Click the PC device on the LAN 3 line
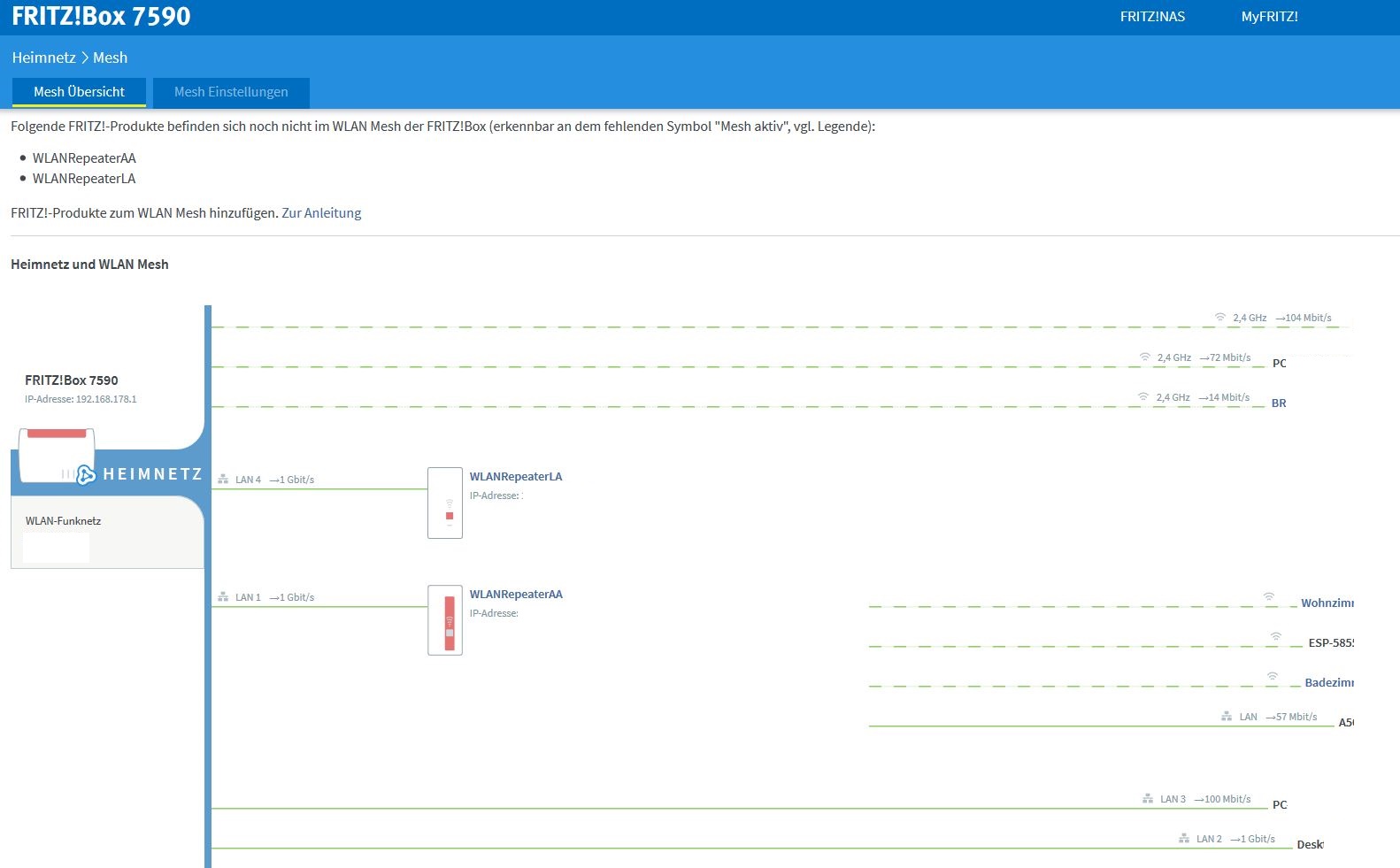1400x868 pixels. [x=1280, y=804]
